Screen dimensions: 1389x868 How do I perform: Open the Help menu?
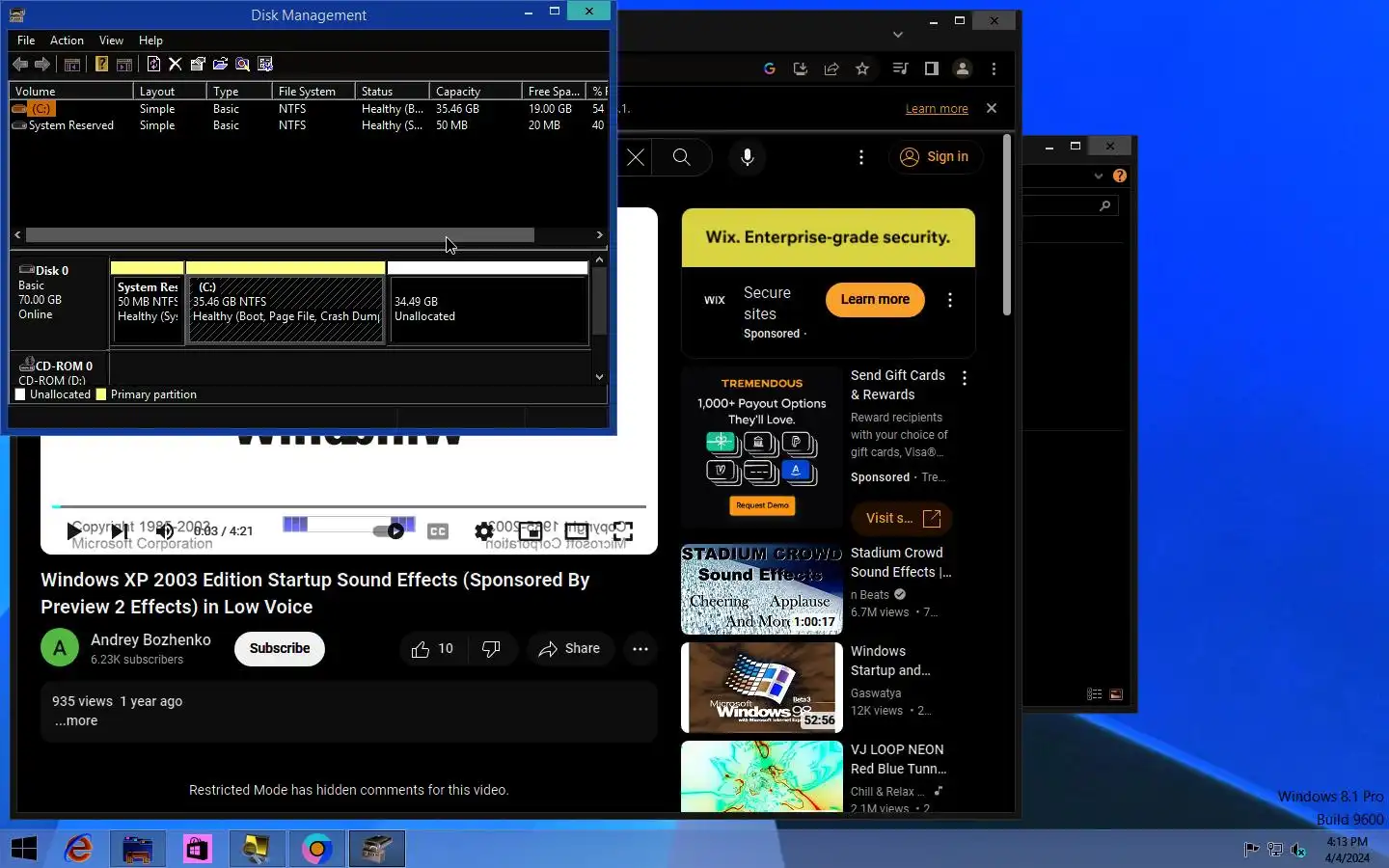(x=150, y=41)
